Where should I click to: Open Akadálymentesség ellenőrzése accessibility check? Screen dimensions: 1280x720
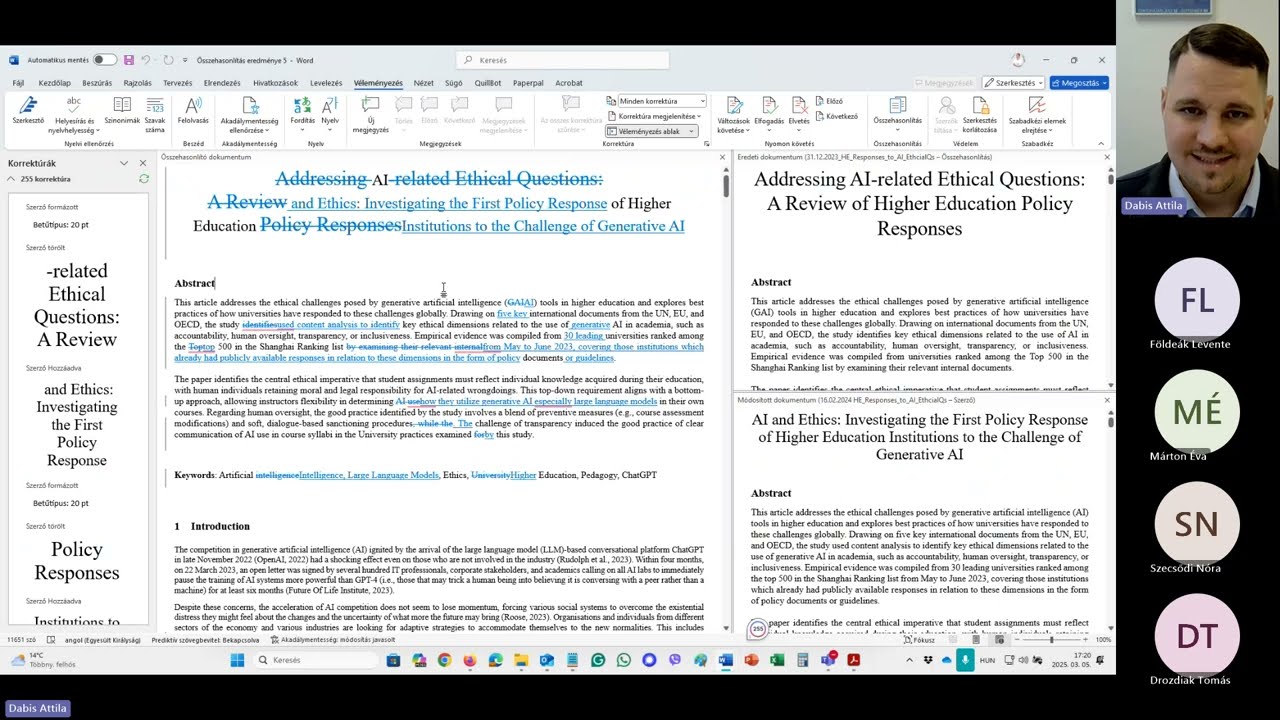tap(249, 115)
